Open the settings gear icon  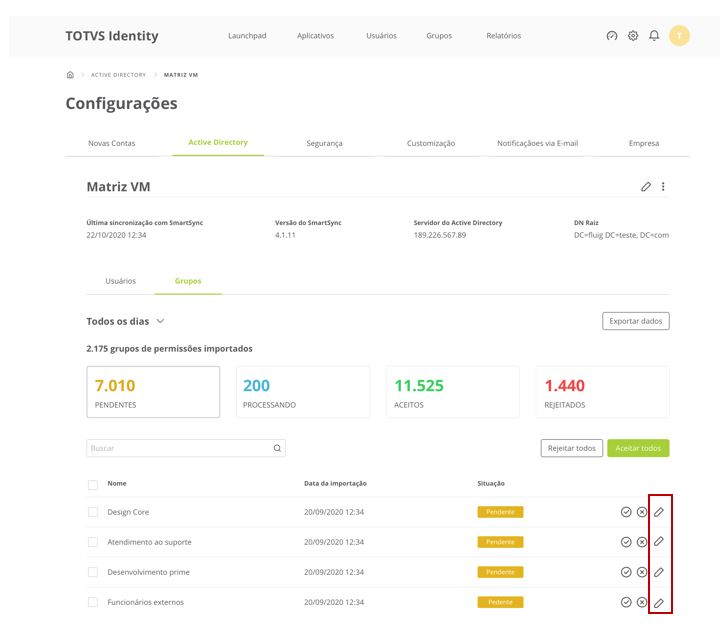pos(633,36)
